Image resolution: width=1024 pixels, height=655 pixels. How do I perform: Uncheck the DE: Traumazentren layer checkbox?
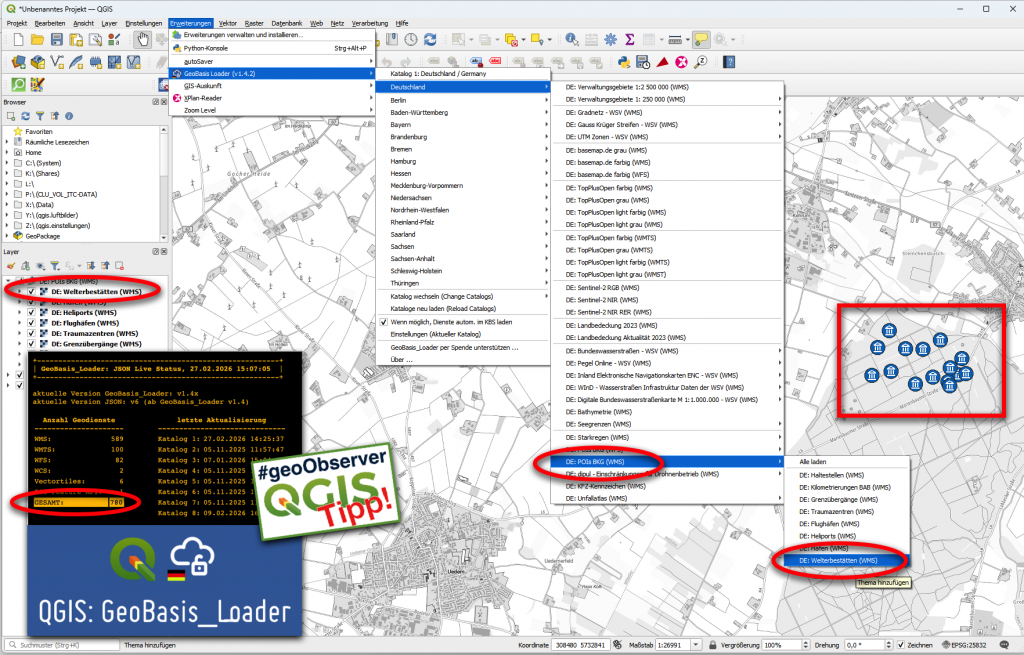click(x=31, y=333)
